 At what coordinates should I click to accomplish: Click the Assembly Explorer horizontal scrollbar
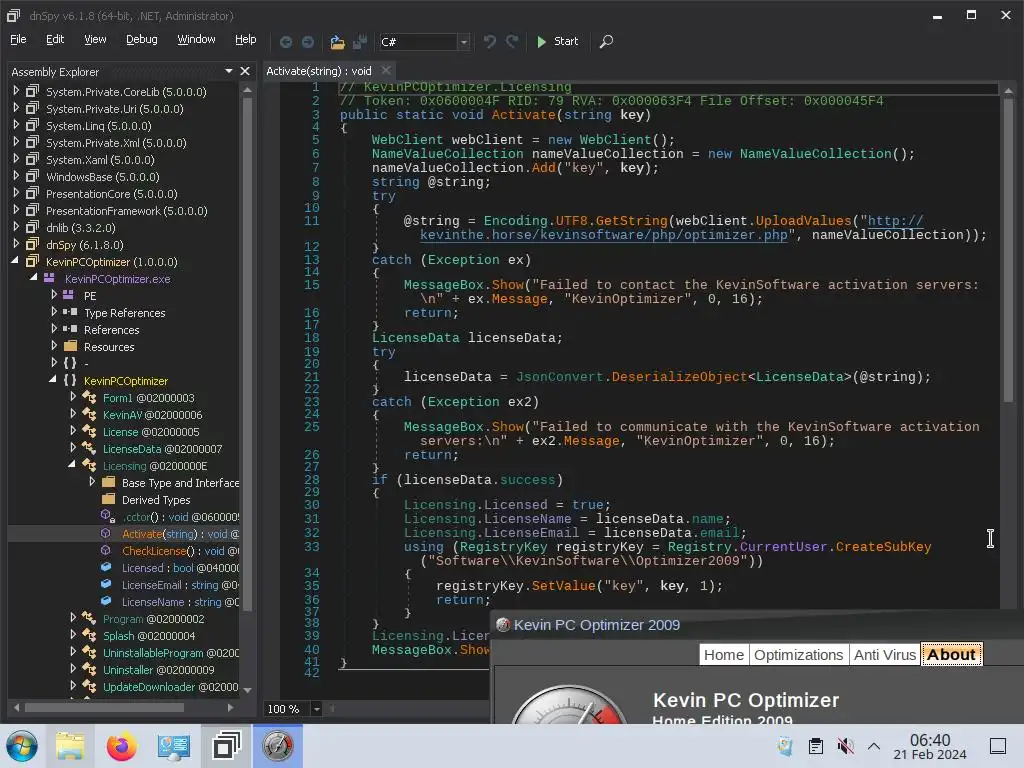point(104,707)
